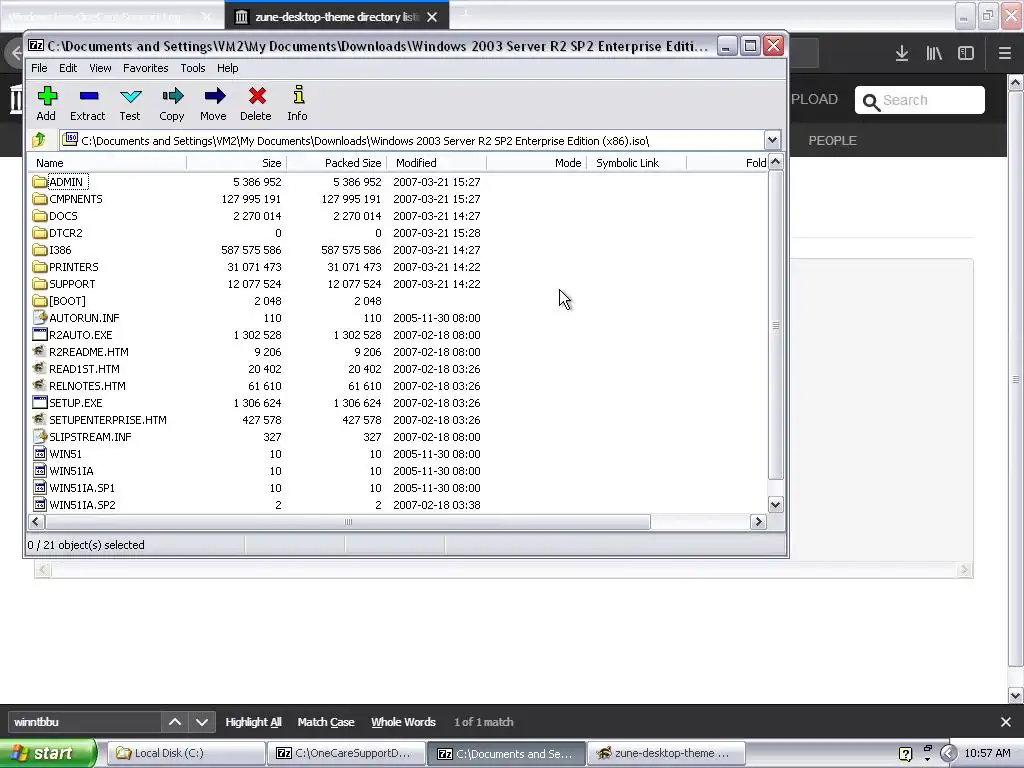The width and height of the screenshot is (1024, 768).
Task: Open the address path dropdown
Action: point(772,140)
